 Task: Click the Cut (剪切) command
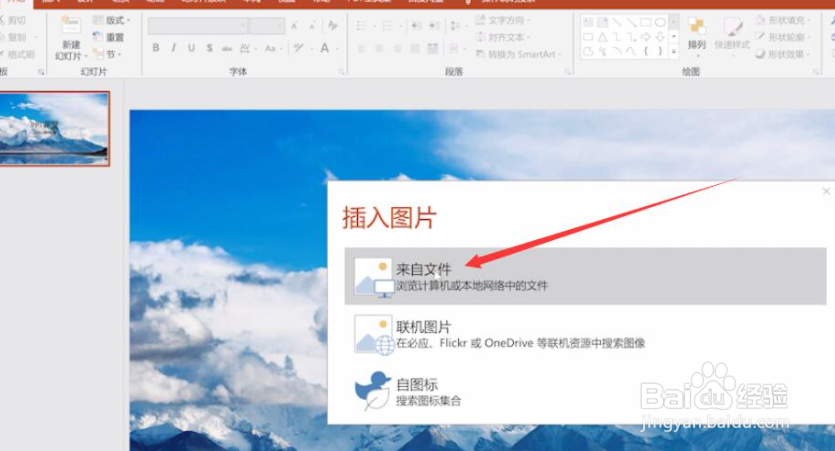13,20
